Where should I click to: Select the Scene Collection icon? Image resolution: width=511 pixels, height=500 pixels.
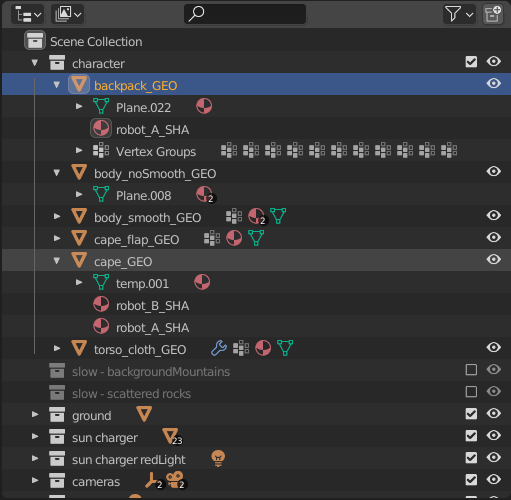point(35,41)
